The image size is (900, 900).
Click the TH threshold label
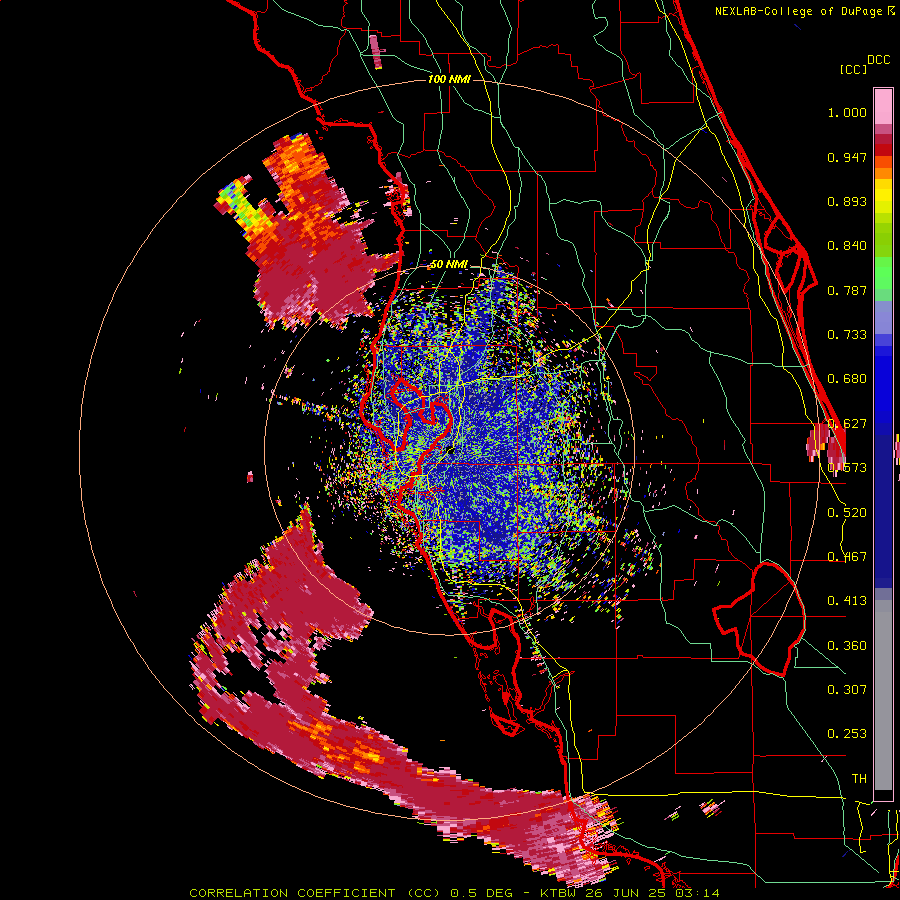(x=859, y=779)
